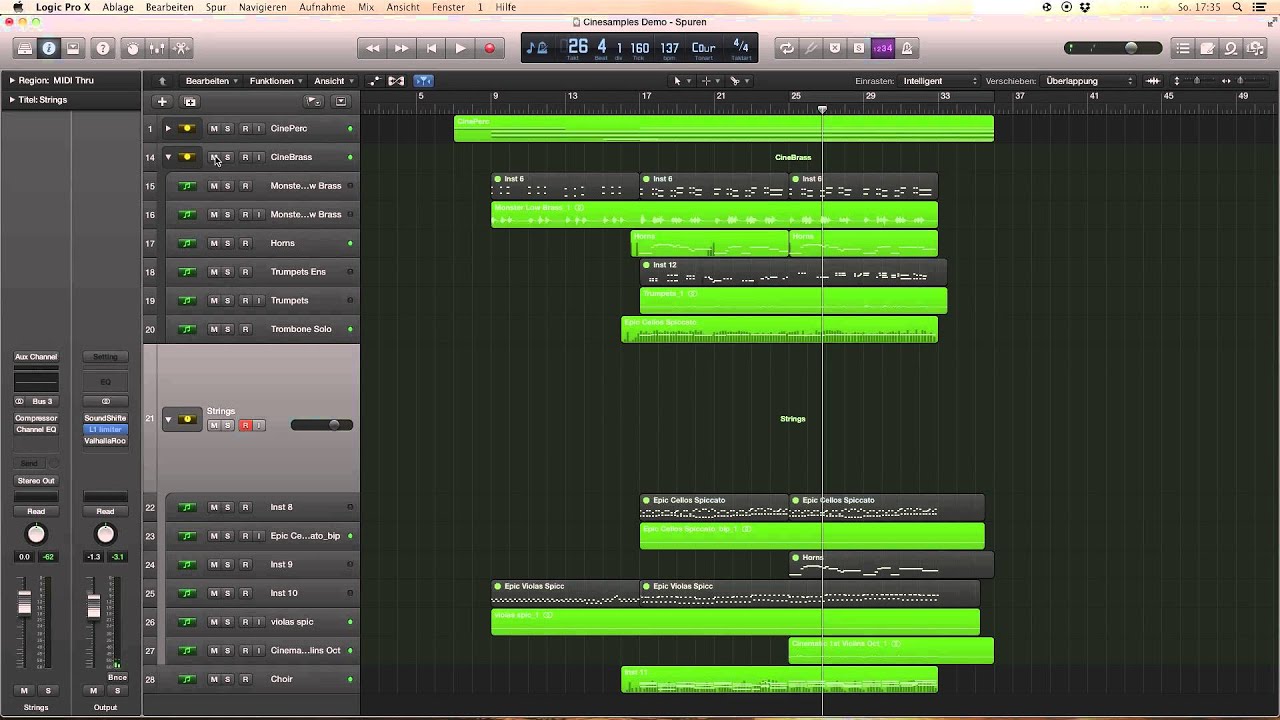Image resolution: width=1280 pixels, height=720 pixels.
Task: Toggle the Metronome click button
Action: [x=907, y=48]
